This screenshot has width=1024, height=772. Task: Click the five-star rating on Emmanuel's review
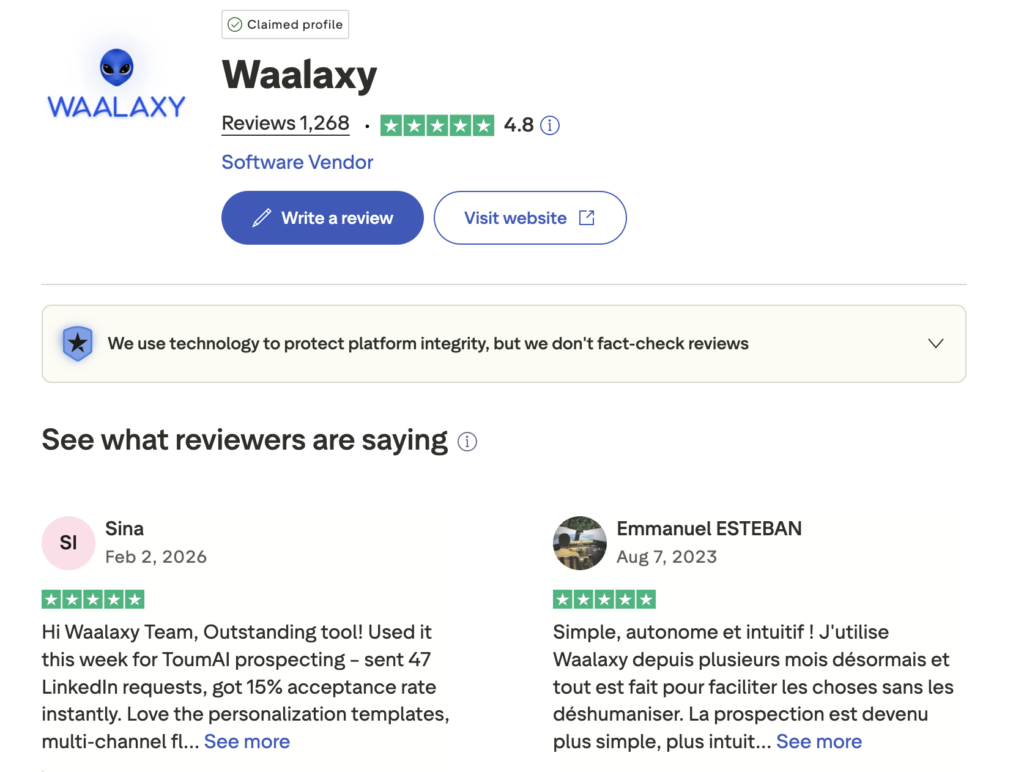604,599
